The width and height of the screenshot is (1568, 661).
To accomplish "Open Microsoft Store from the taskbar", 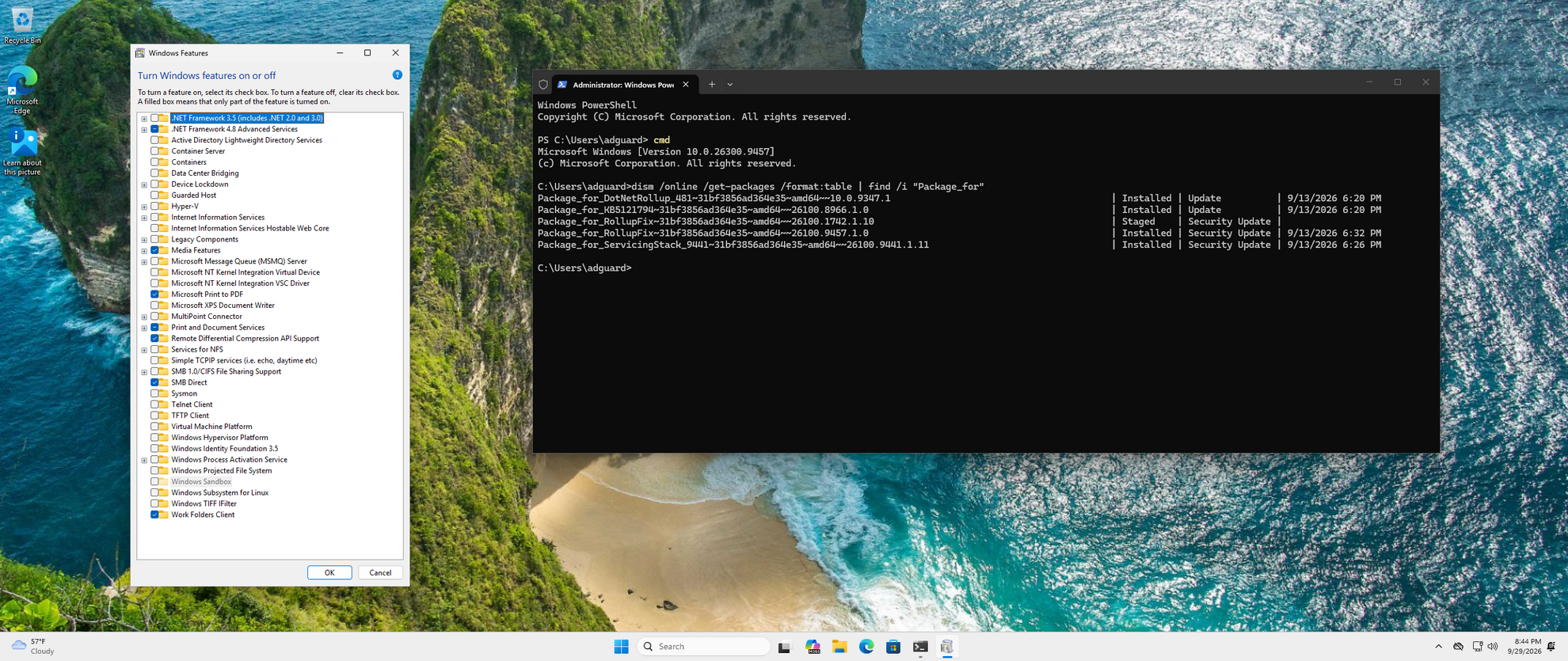I will point(893,647).
